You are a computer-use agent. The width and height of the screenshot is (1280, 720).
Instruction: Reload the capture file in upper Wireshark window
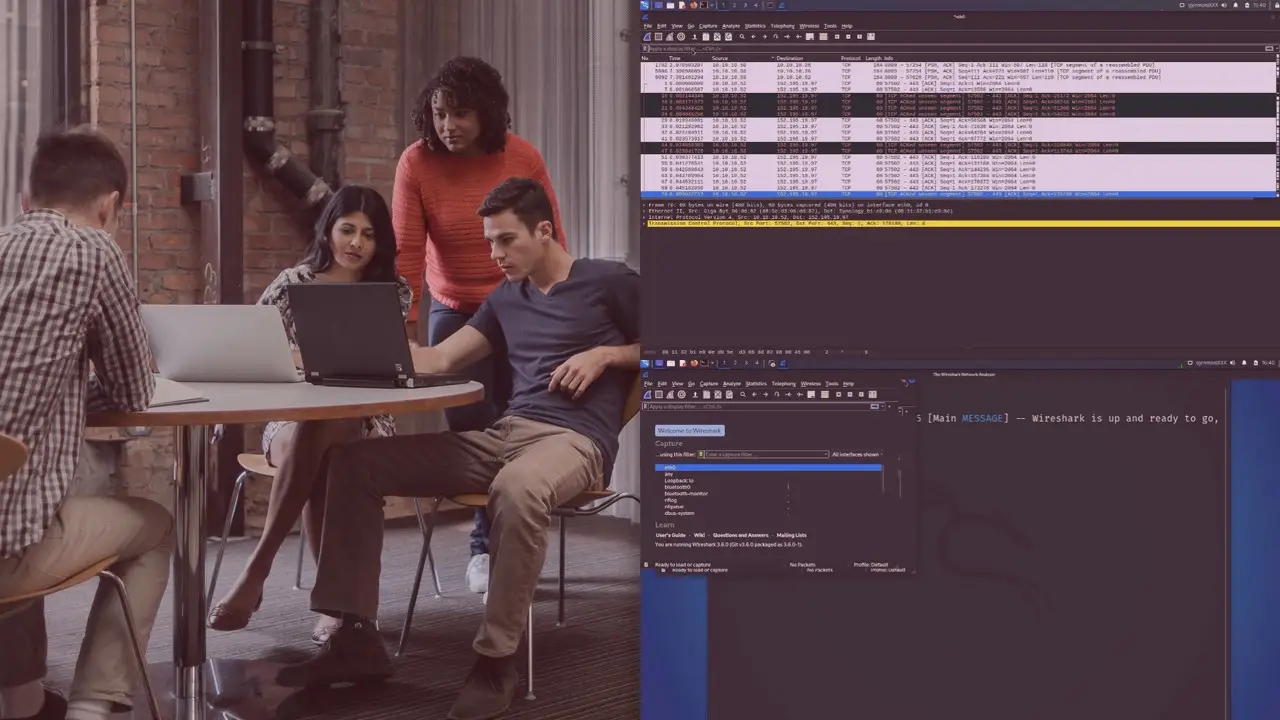coord(727,37)
